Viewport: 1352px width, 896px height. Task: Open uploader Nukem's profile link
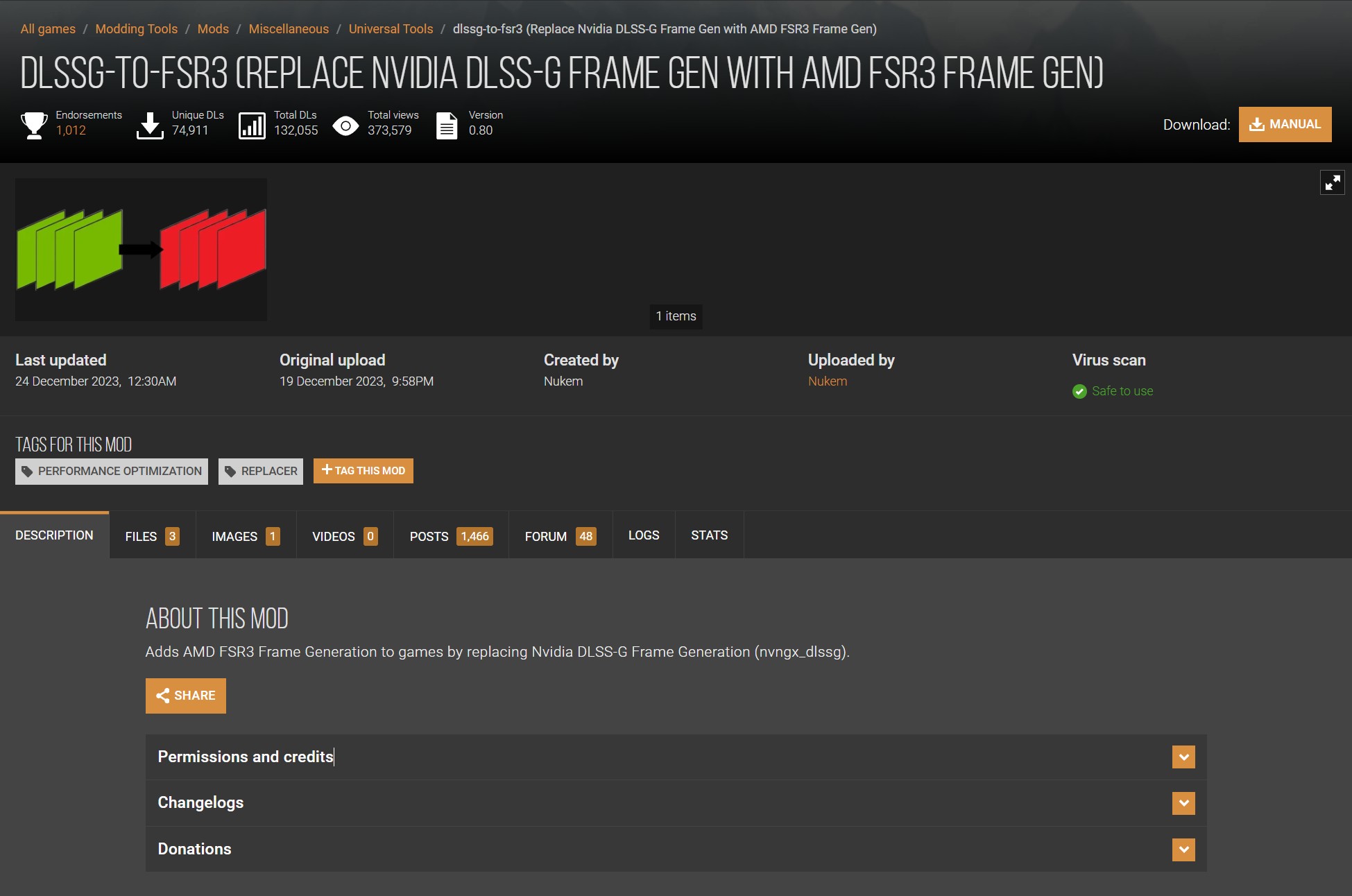pos(828,381)
